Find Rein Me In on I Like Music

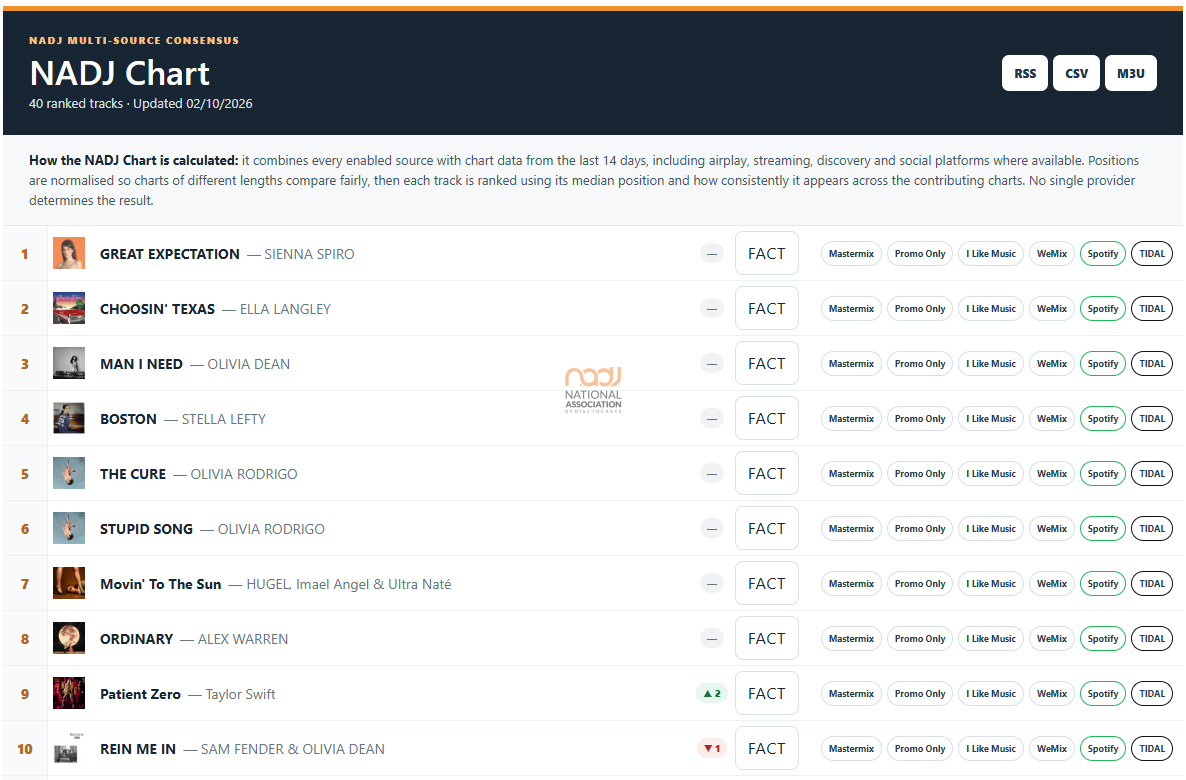point(991,749)
